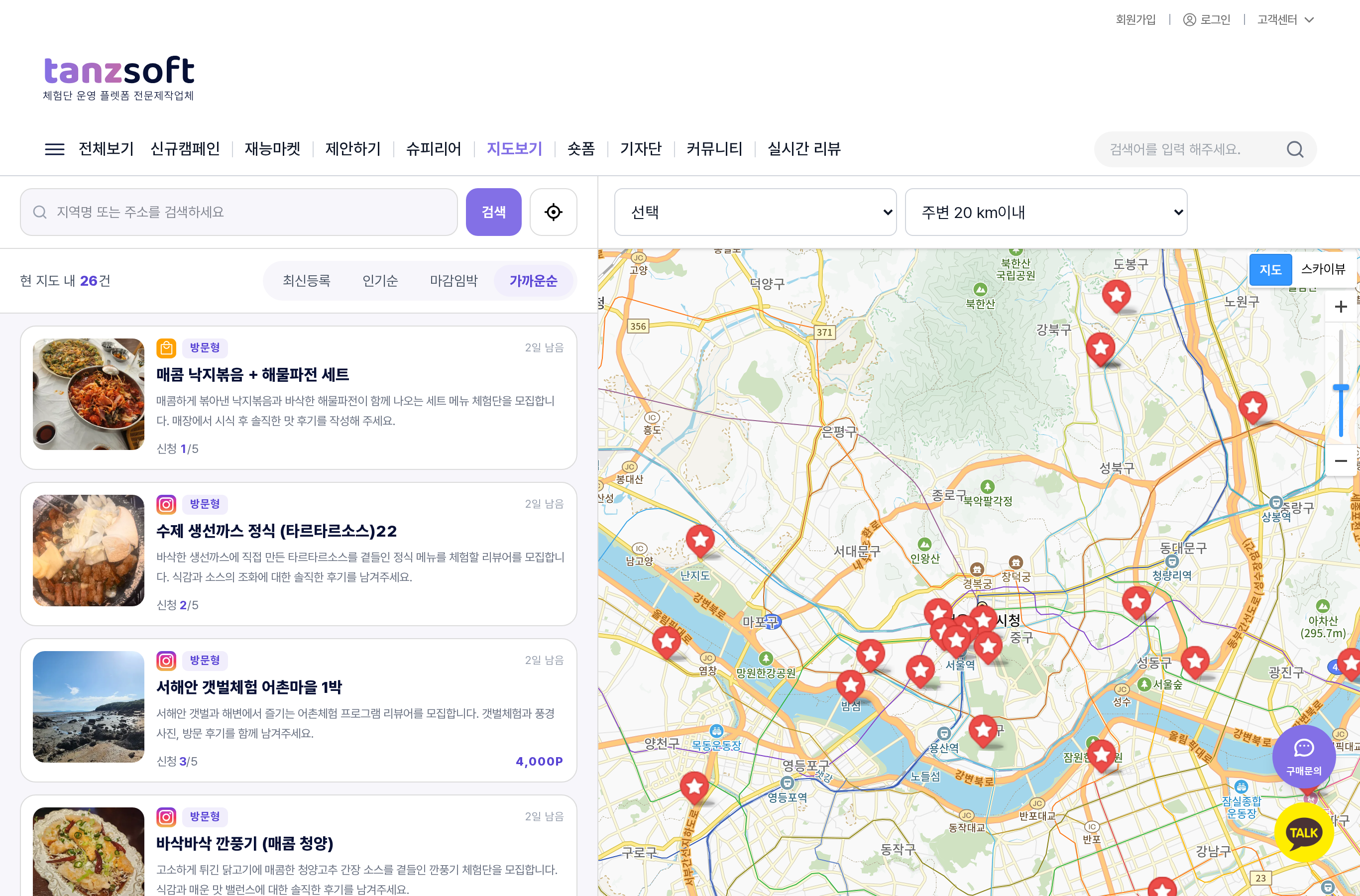This screenshot has height=896, width=1360.
Task: Click the 로그인 link
Action: (1215, 19)
